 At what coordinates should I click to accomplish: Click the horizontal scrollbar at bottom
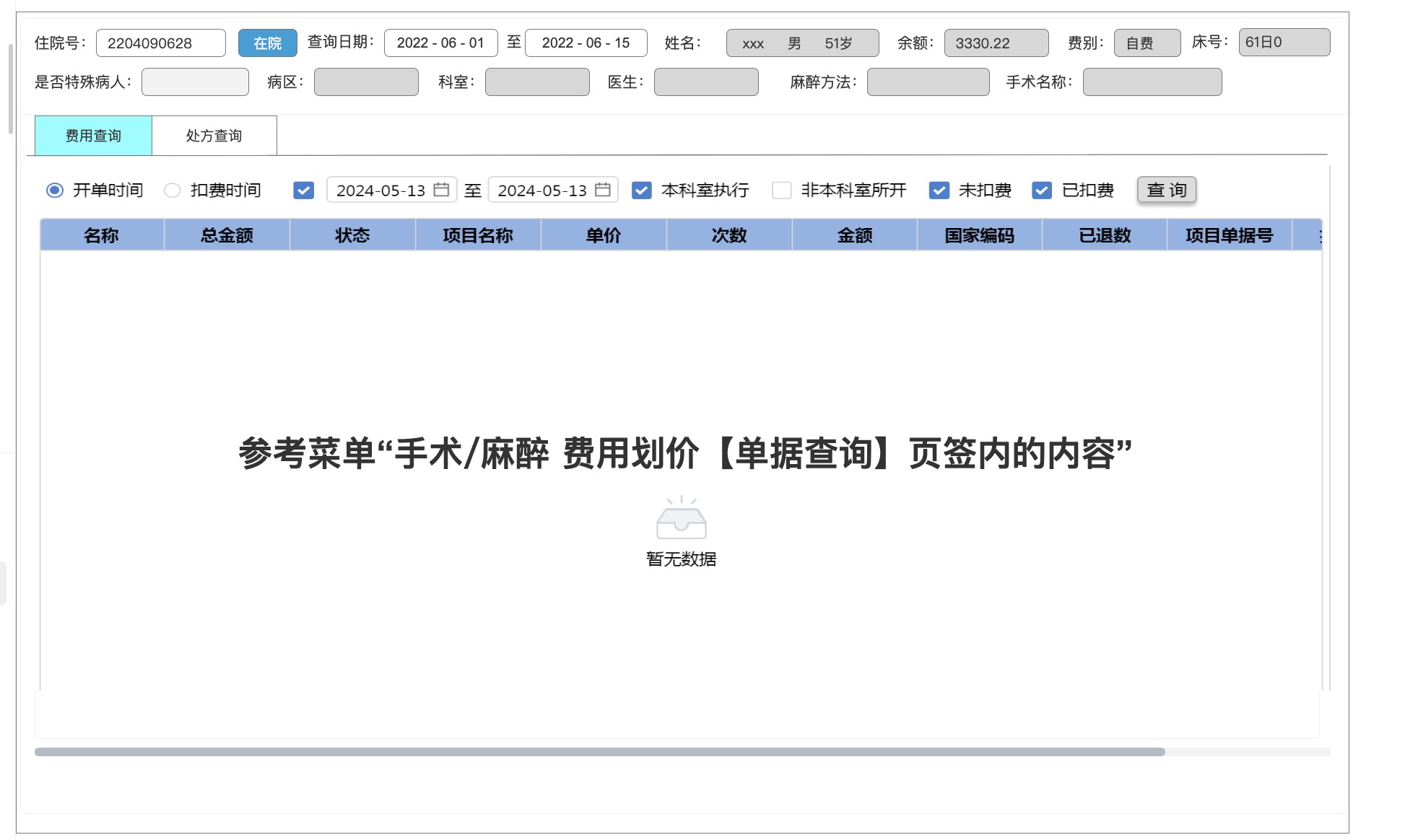click(x=599, y=752)
